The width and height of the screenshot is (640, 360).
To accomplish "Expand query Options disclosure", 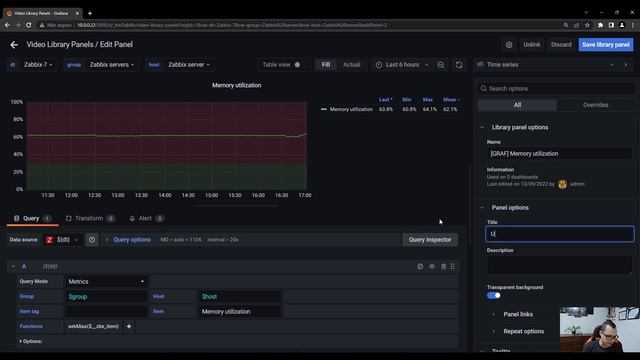I will (31, 341).
